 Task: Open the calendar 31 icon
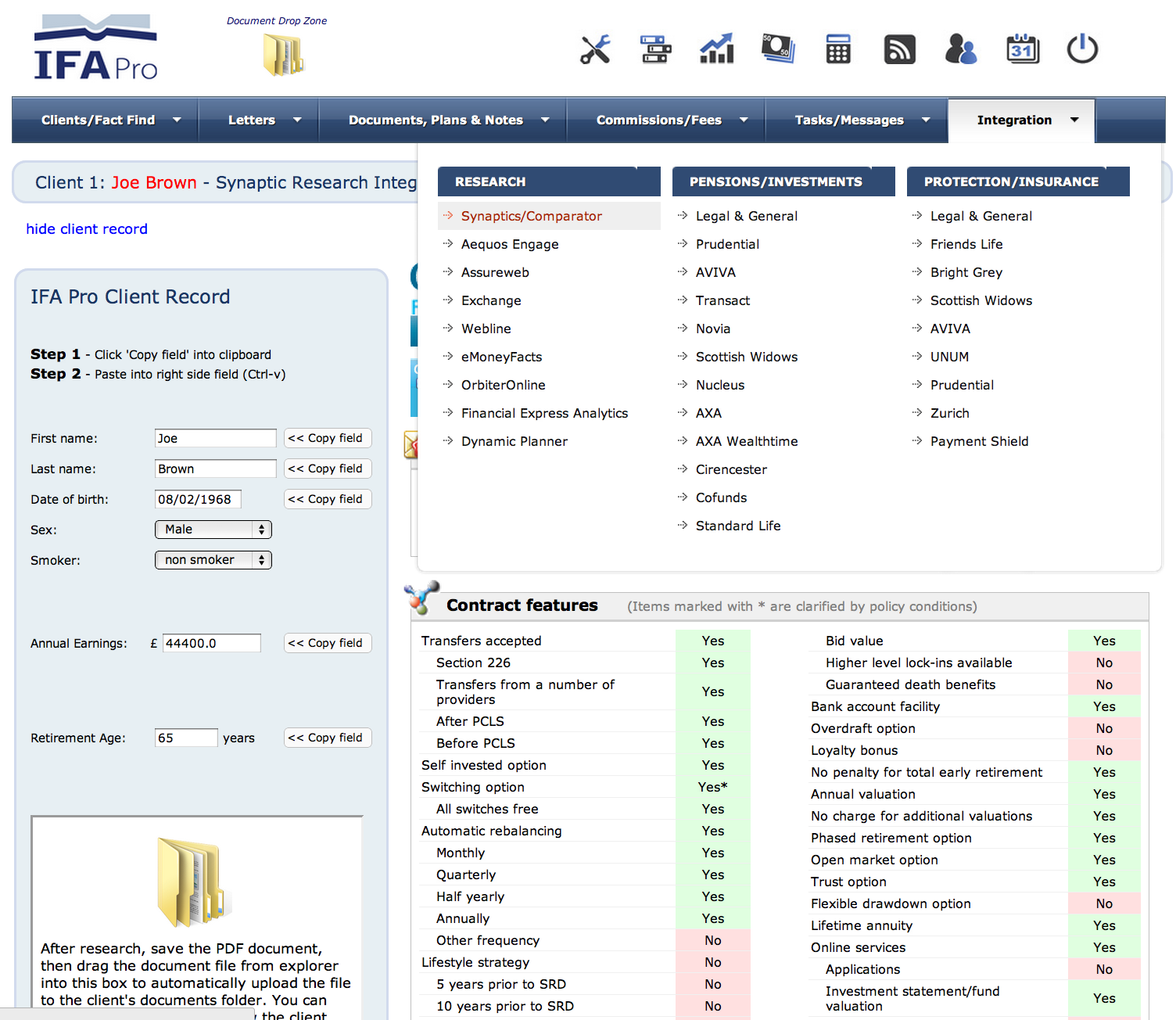coord(1022,48)
